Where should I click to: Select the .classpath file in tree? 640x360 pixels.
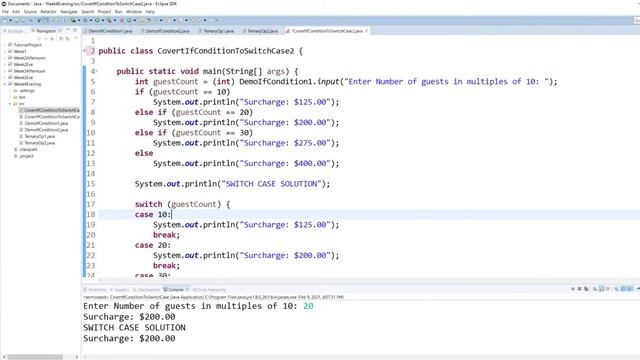28,149
